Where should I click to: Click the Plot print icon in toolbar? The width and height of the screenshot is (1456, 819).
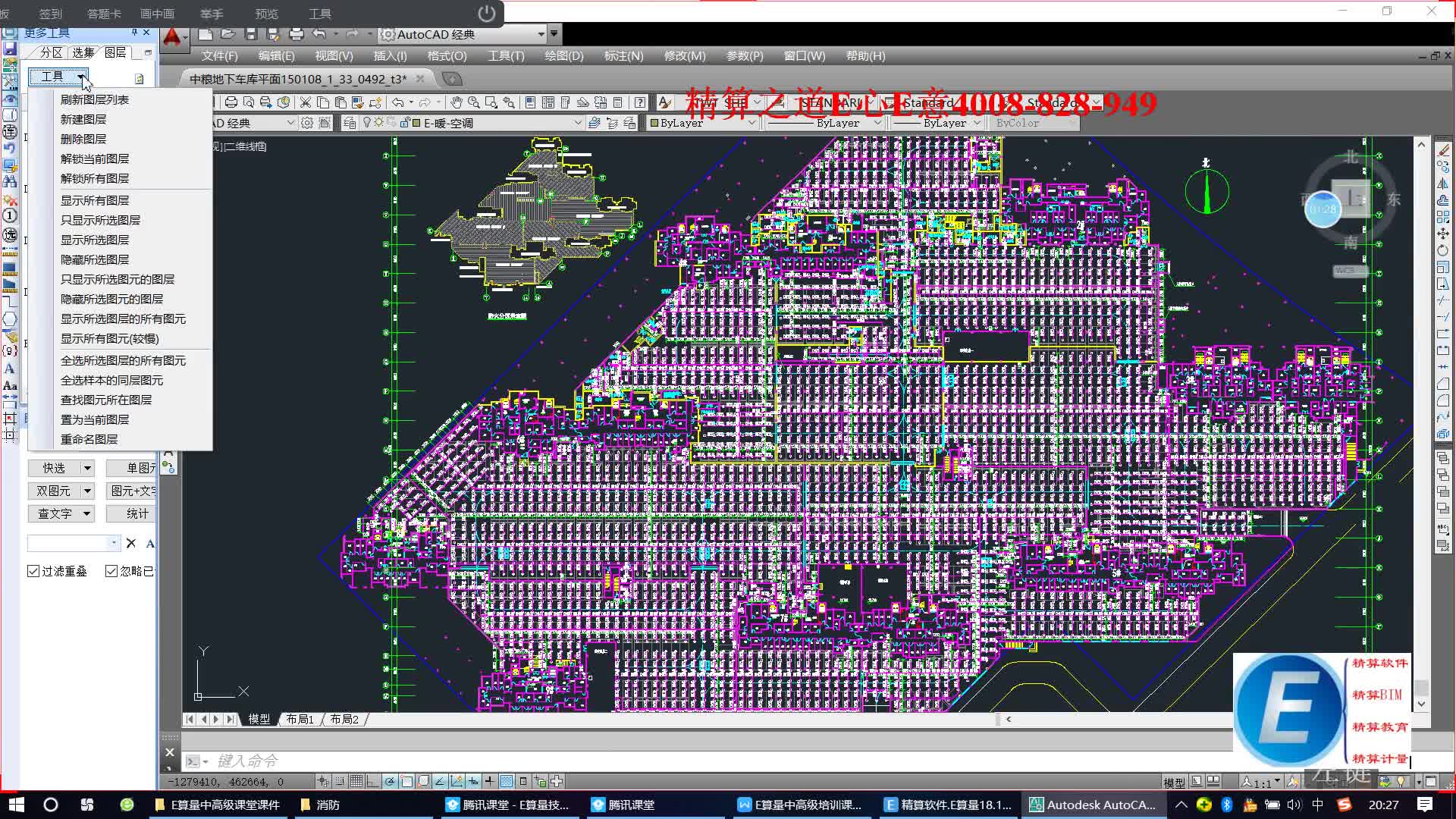(x=231, y=102)
